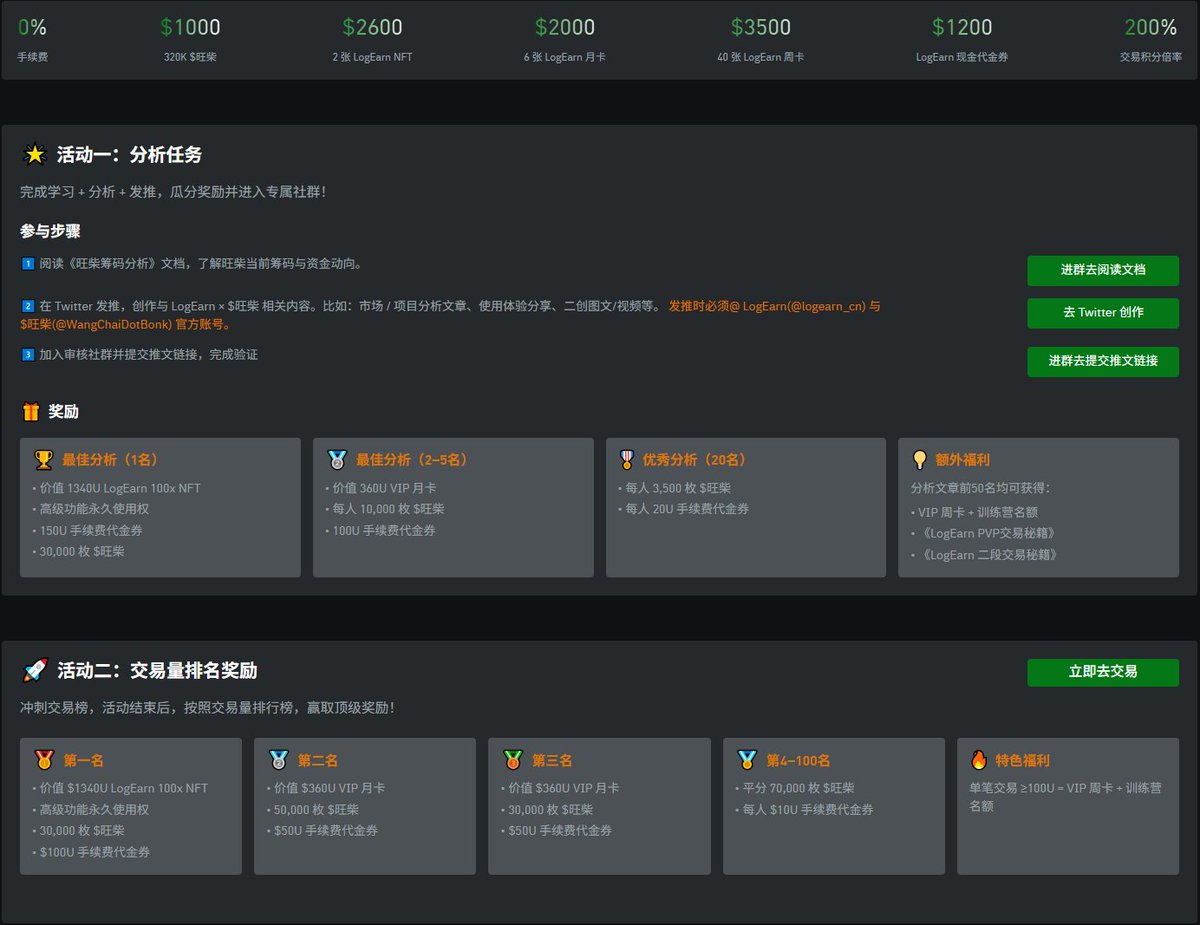Click the 第三名 card title
Viewport: 1200px width, 925px height.
pyautogui.click(x=552, y=761)
